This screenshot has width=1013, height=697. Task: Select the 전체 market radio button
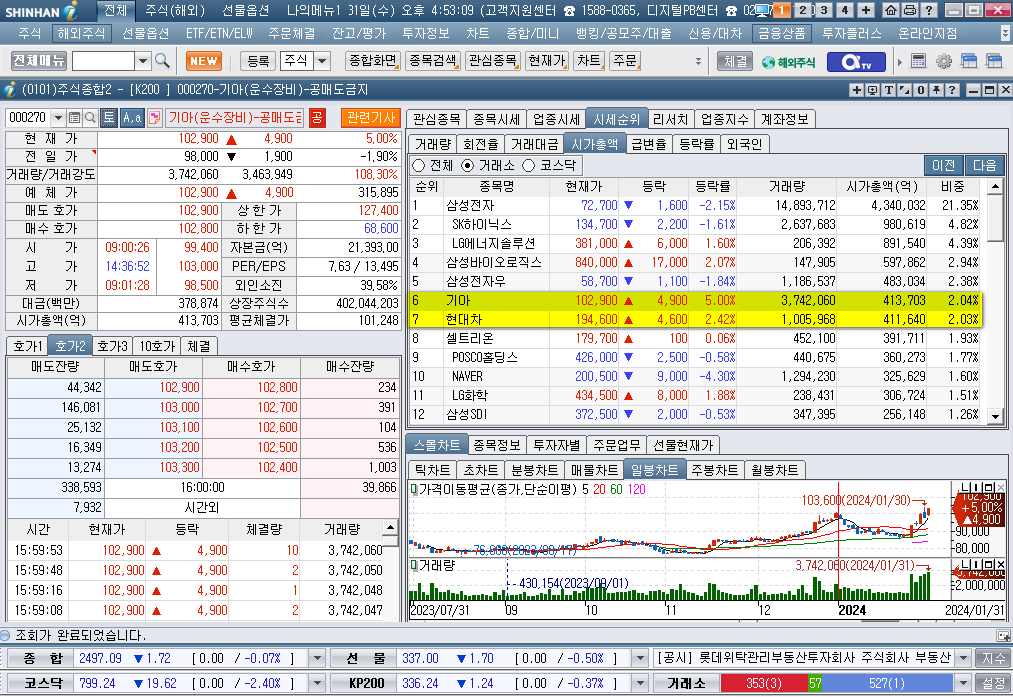coord(419,165)
